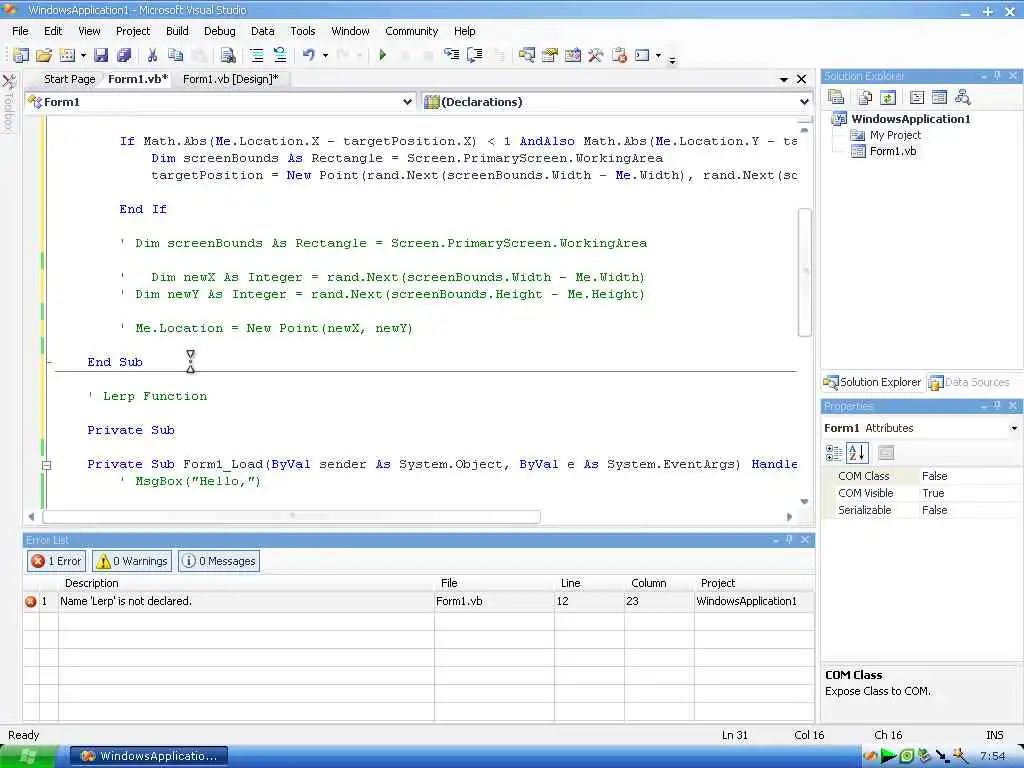Click the Save All icon

[x=123, y=56]
